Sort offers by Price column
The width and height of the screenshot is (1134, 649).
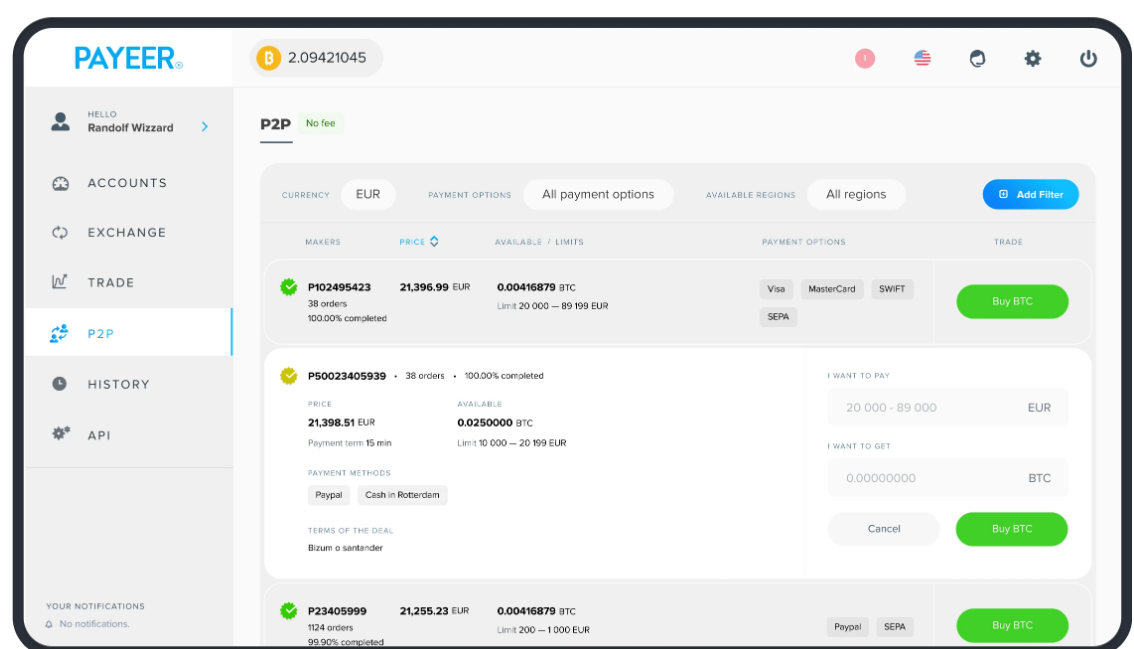(x=419, y=242)
